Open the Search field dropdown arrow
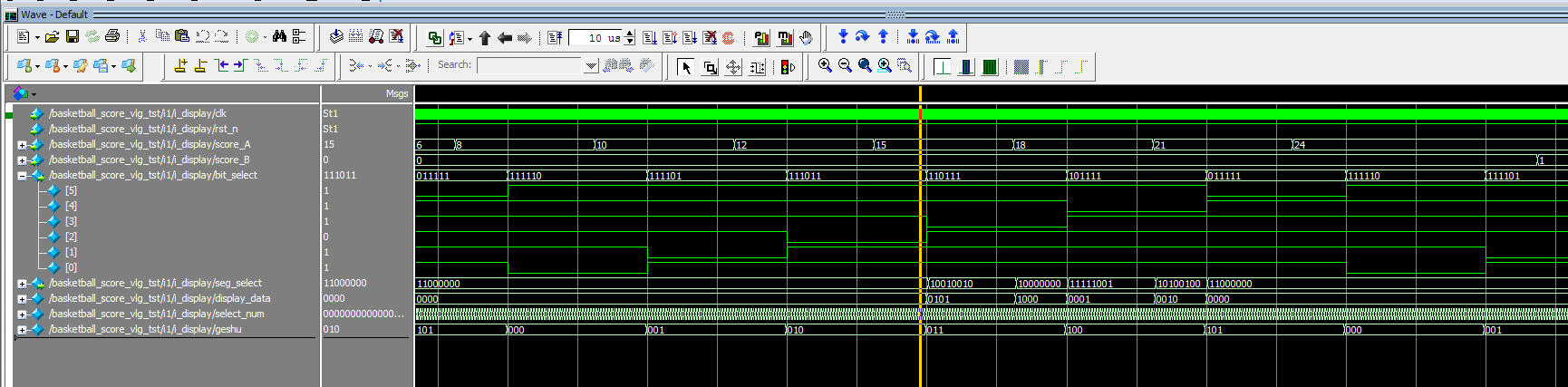This screenshot has height=387, width=1568. [x=591, y=65]
